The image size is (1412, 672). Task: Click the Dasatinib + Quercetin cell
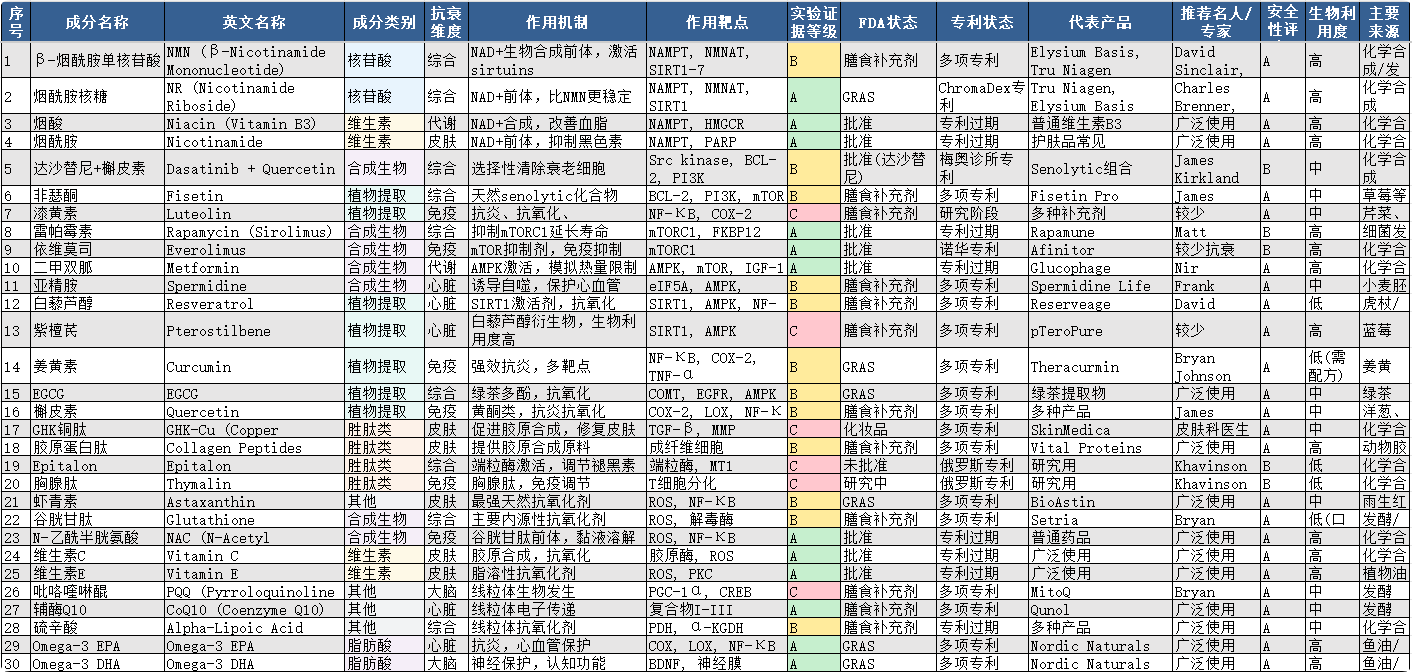point(254,168)
